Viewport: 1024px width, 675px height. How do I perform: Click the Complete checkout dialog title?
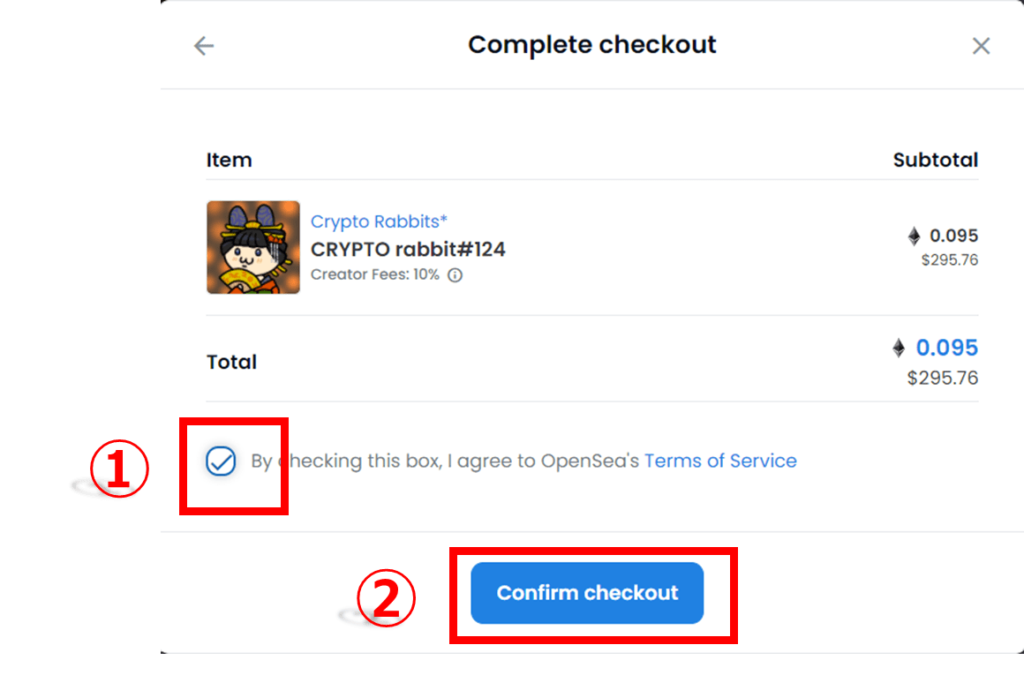pos(592,45)
